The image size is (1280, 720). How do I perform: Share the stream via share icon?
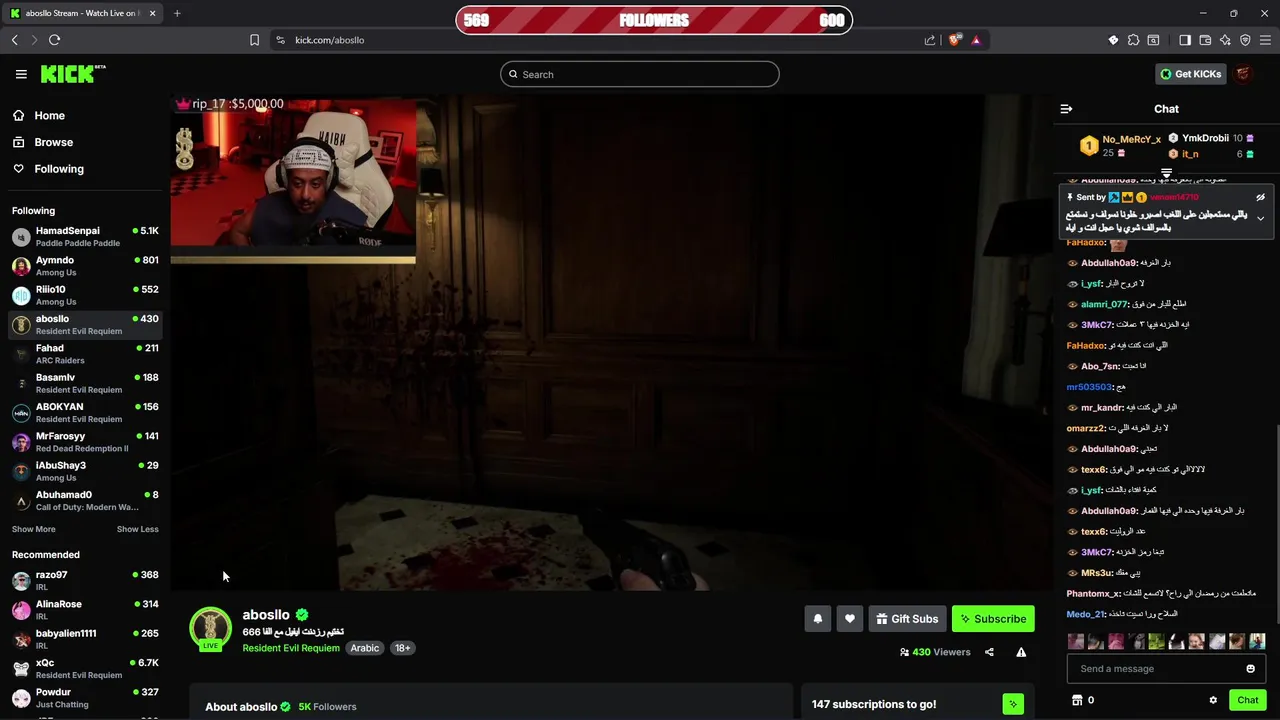pyautogui.click(x=989, y=652)
